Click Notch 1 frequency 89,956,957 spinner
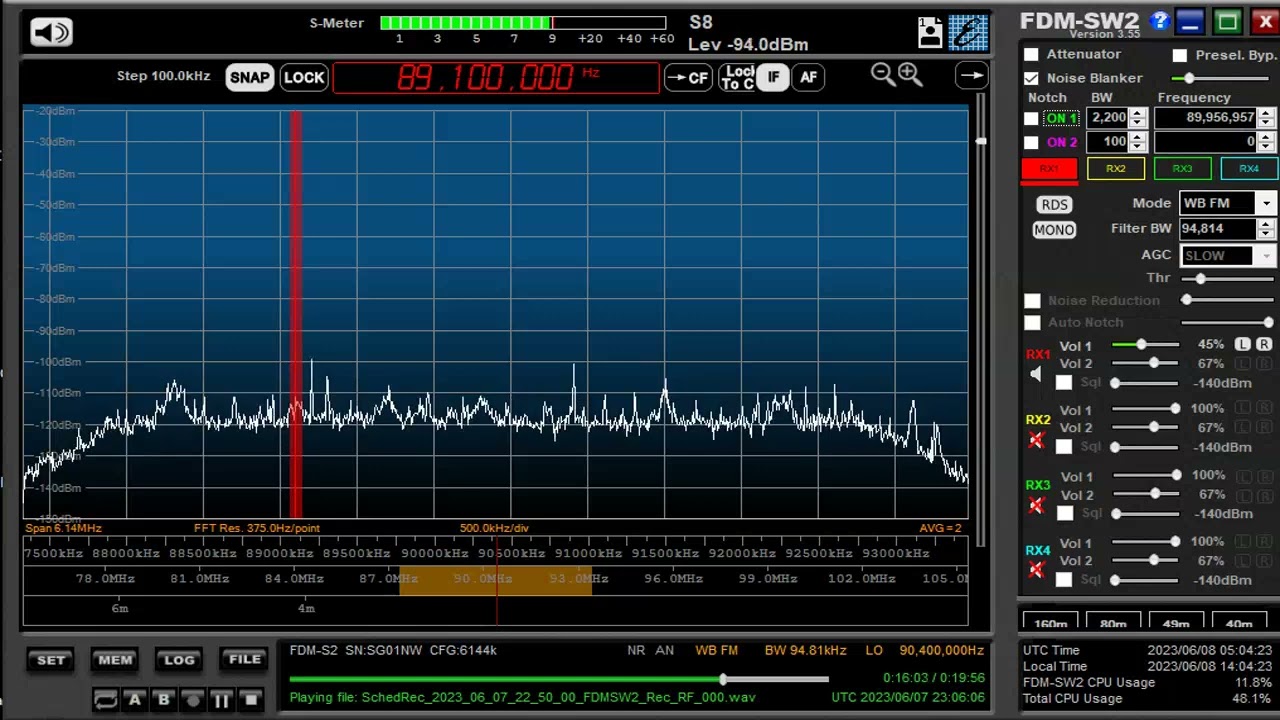Screen dimensions: 1280x720 pyautogui.click(x=1266, y=118)
